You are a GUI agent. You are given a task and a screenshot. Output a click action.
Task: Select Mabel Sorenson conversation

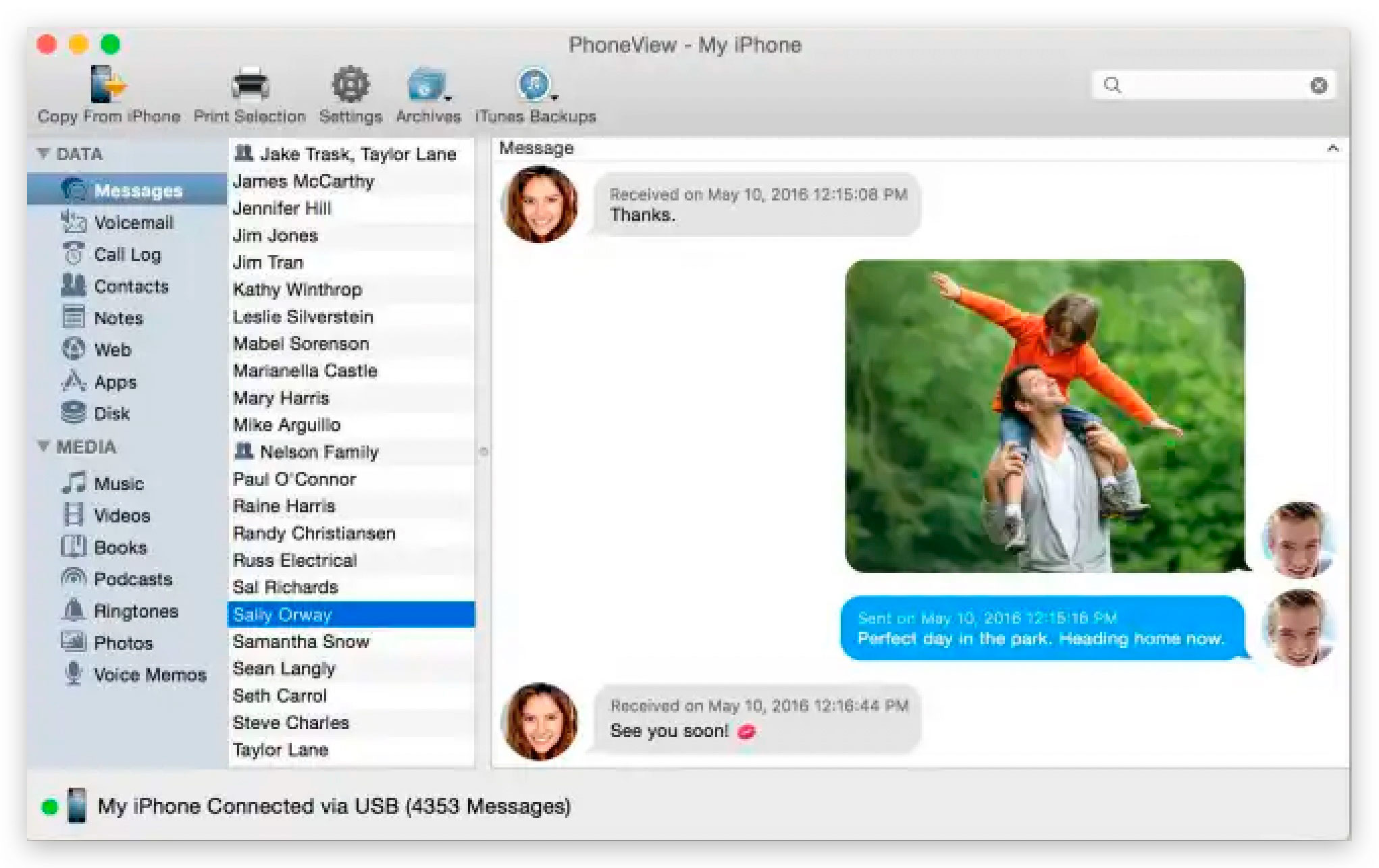(x=351, y=343)
